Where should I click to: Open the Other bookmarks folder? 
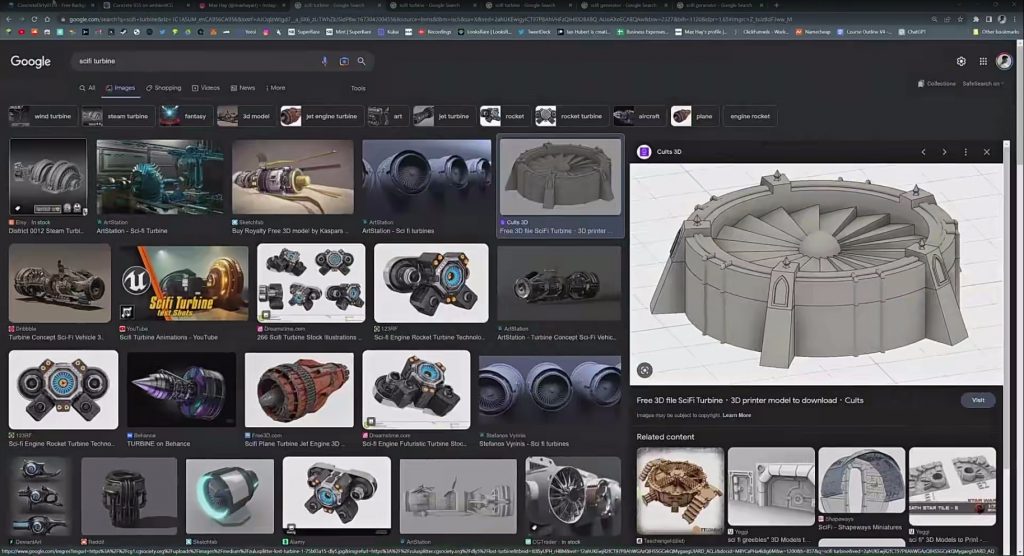tap(996, 31)
